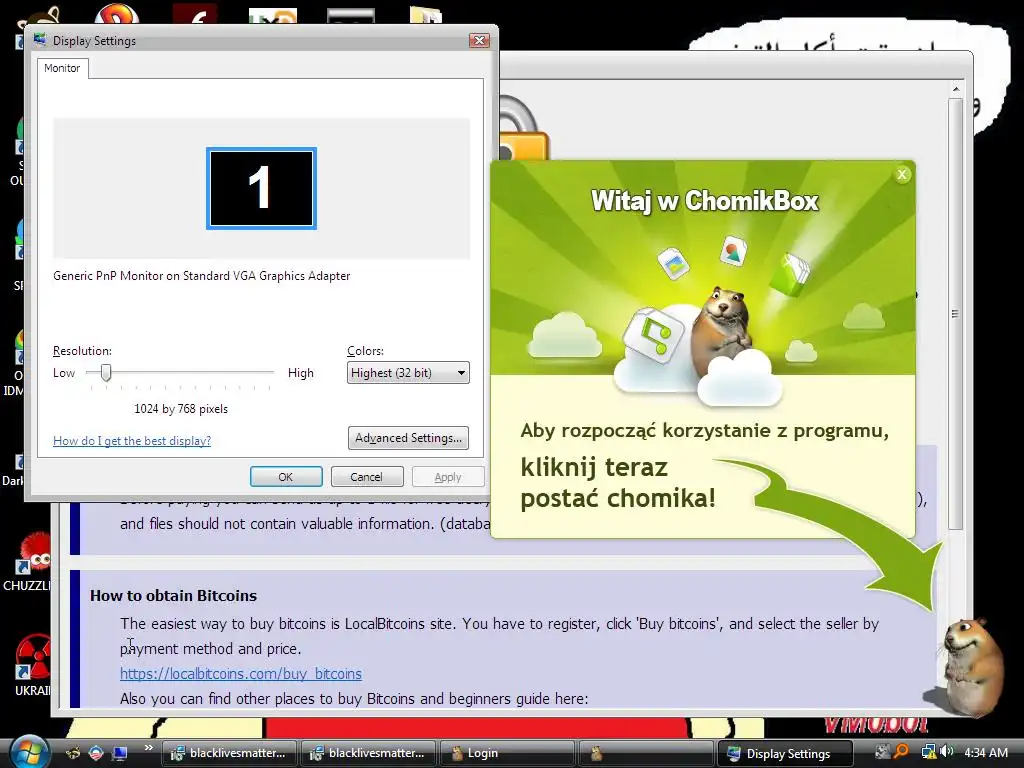
Task: Click 'Generic PnP Monitor on Standard VGA' text
Action: coord(202,276)
